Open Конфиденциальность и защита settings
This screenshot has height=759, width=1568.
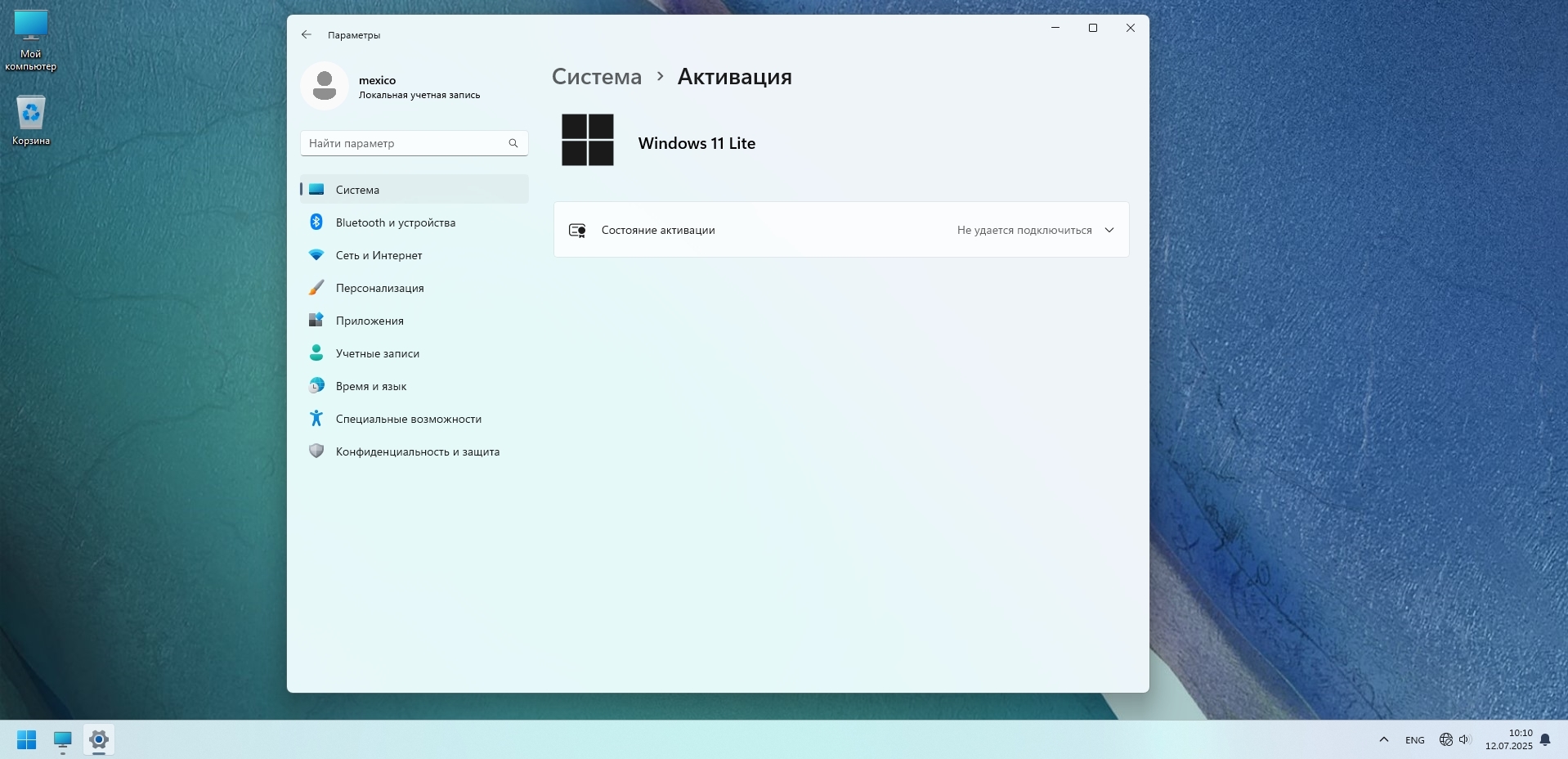pos(414,451)
